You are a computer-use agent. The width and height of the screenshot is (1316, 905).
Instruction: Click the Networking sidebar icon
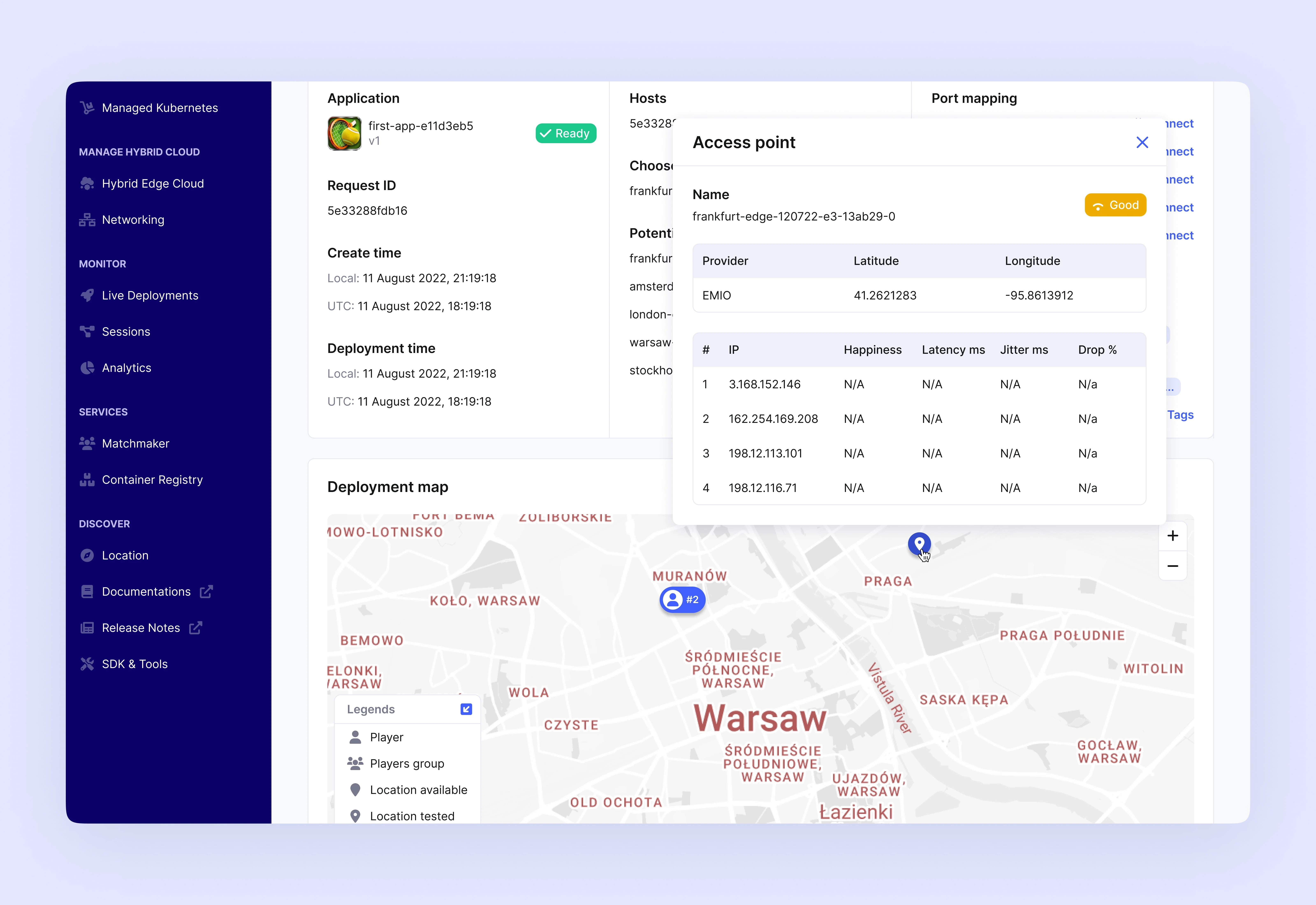[87, 220]
